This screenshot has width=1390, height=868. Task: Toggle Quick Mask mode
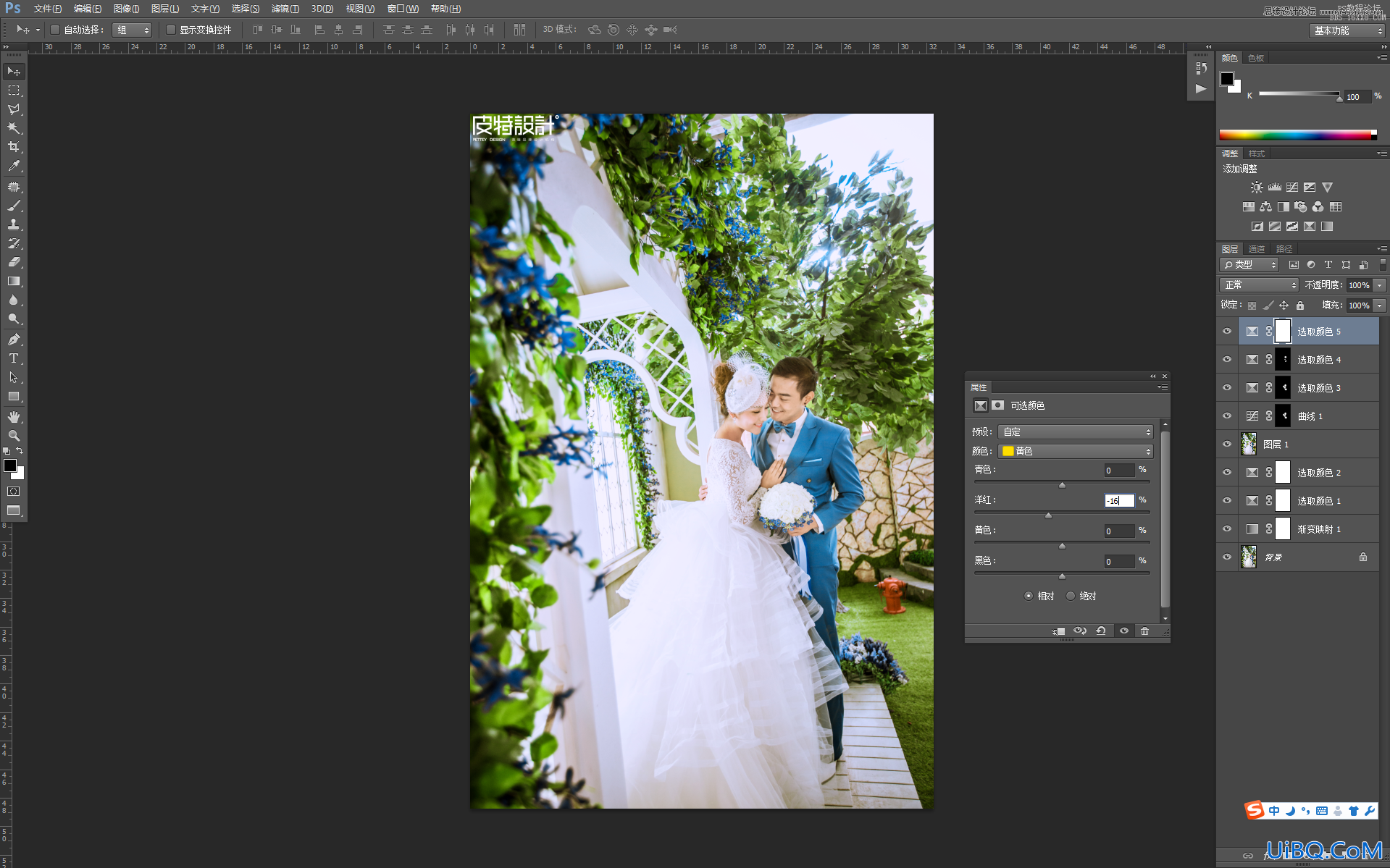pos(14,492)
